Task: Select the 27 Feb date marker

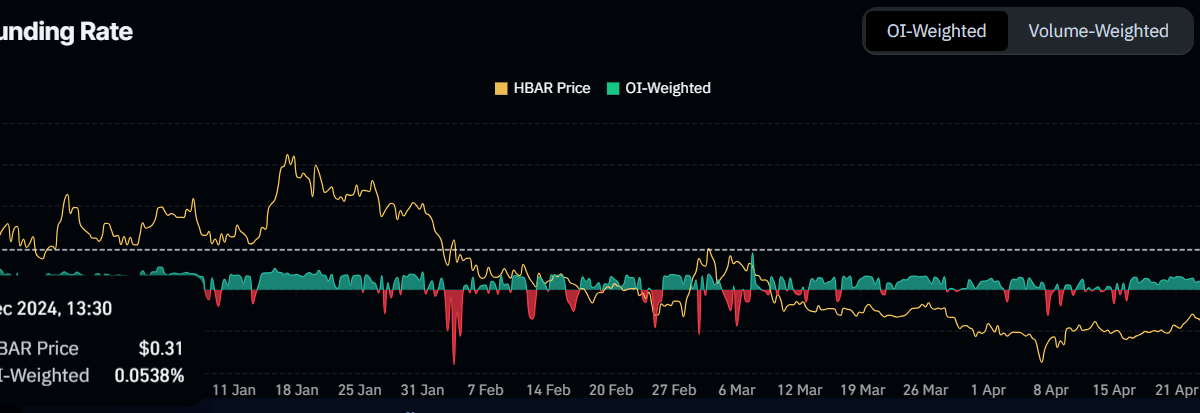Action: [673, 389]
